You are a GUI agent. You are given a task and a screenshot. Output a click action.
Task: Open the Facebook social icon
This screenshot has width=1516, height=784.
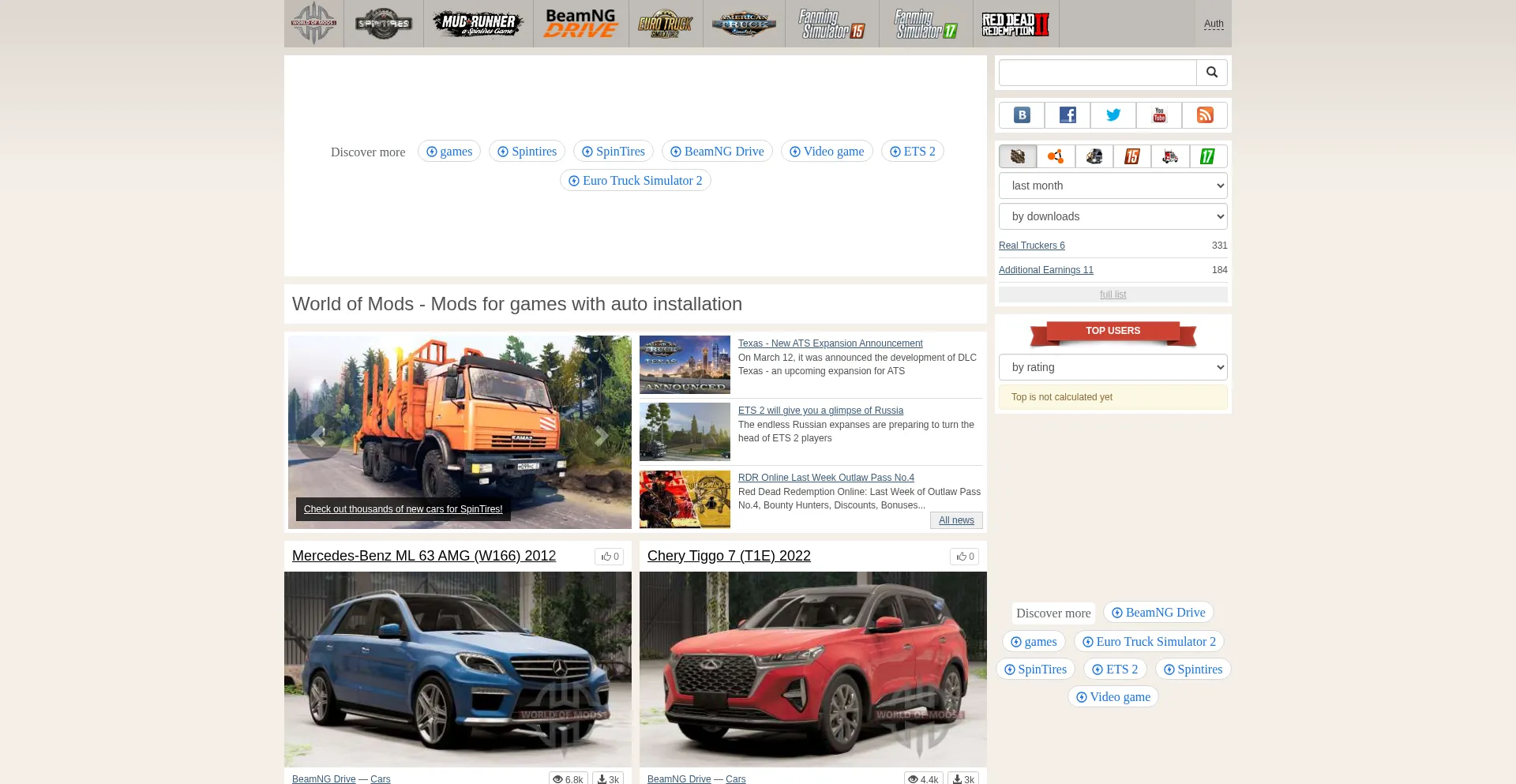coord(1068,115)
